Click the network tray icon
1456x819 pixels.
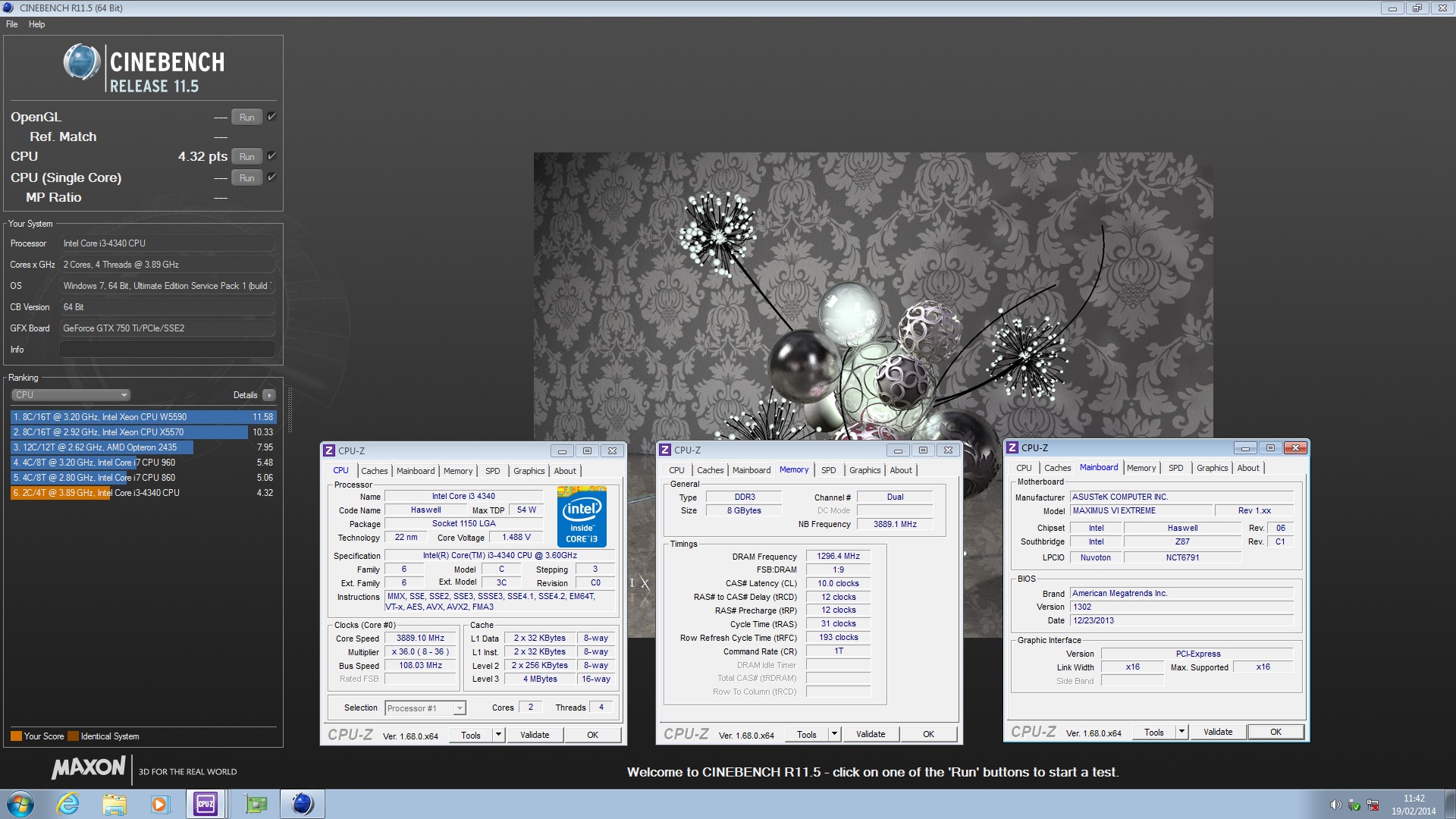1373,805
